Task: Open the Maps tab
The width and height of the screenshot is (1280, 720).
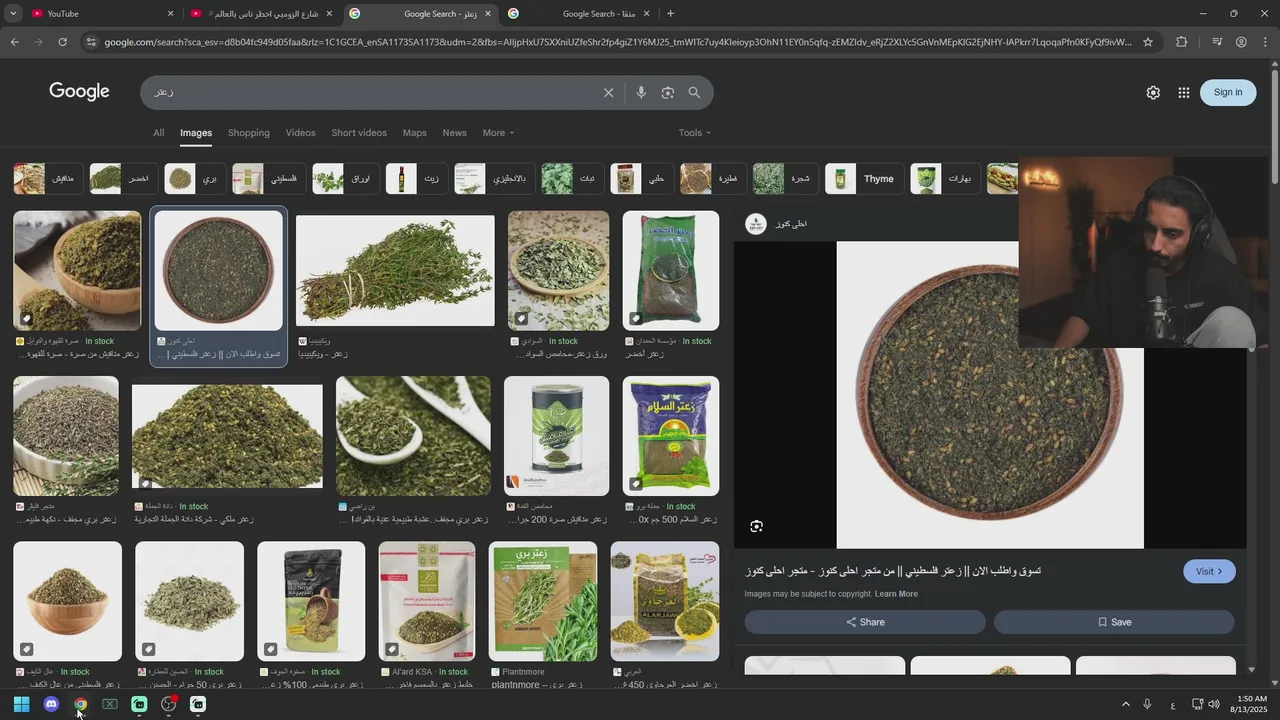Action: click(x=414, y=133)
